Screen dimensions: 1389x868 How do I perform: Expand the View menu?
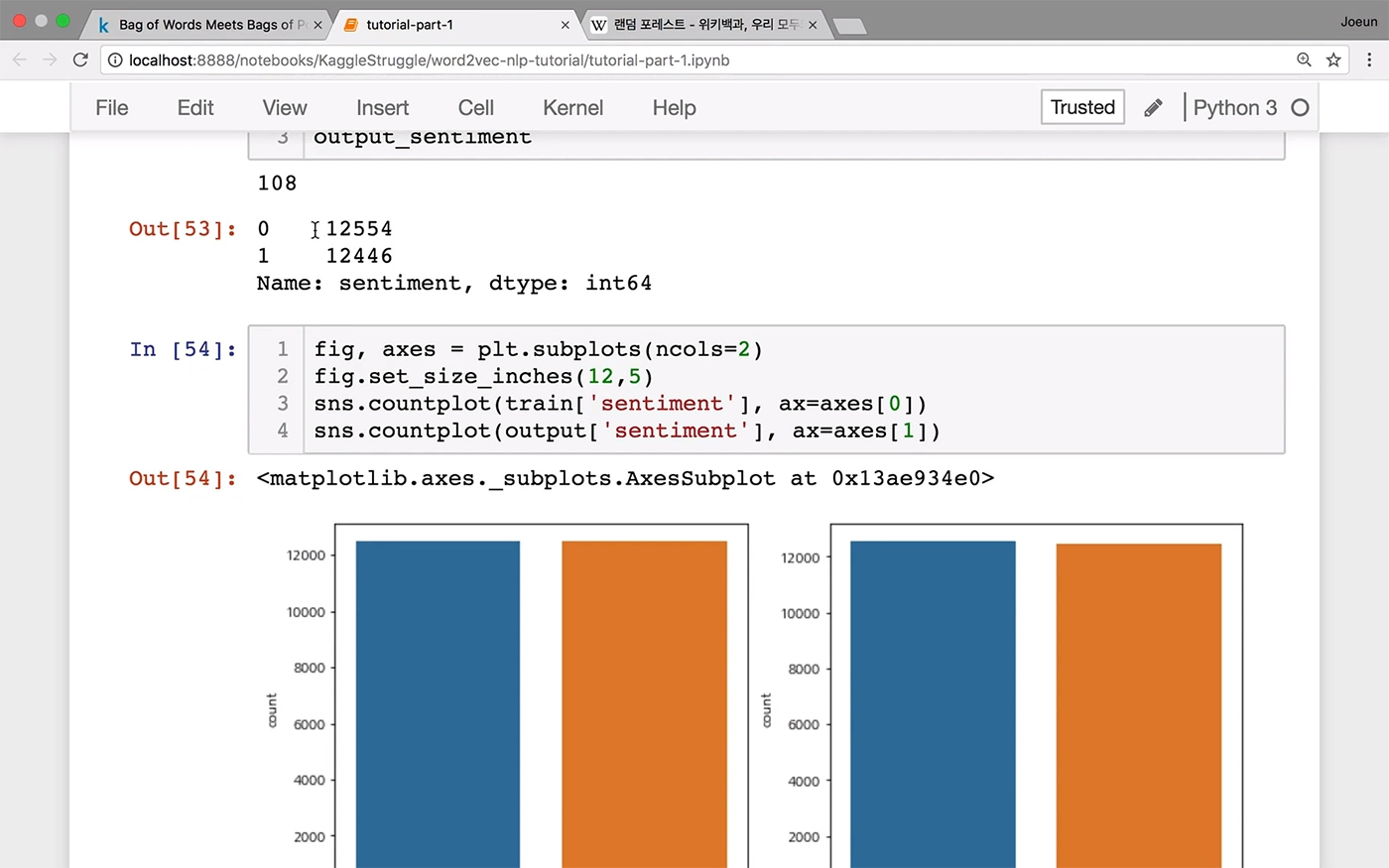tap(285, 107)
